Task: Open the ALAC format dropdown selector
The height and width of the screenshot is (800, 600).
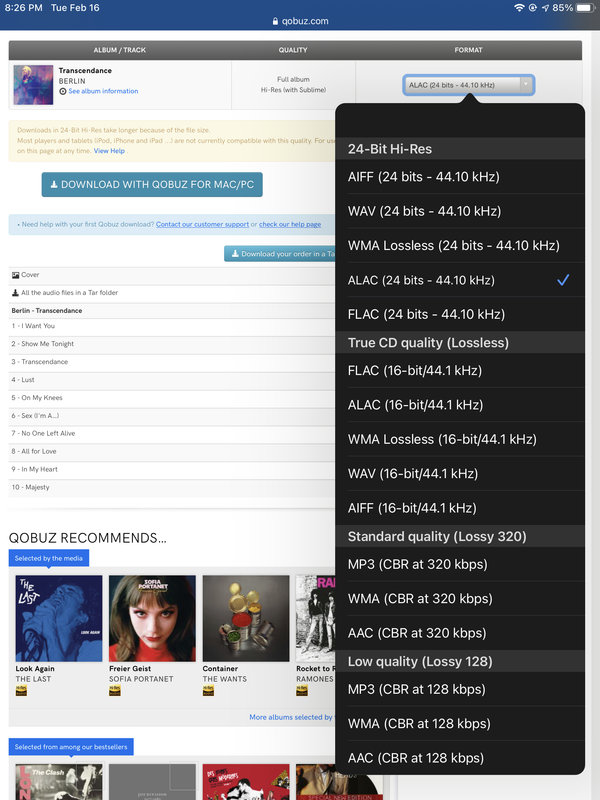Action: click(468, 85)
